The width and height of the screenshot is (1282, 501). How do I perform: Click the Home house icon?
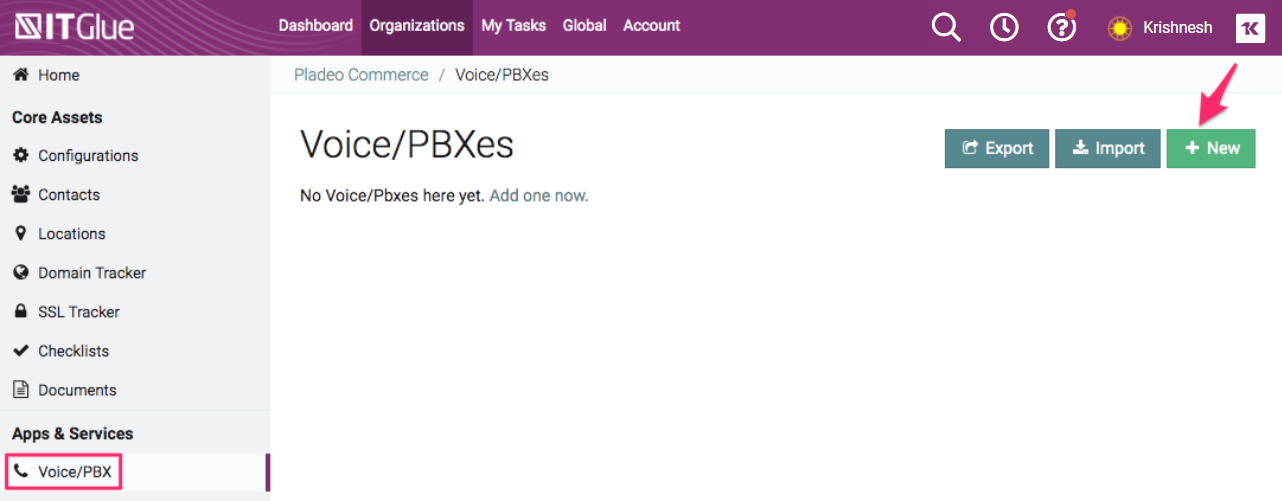(x=19, y=75)
